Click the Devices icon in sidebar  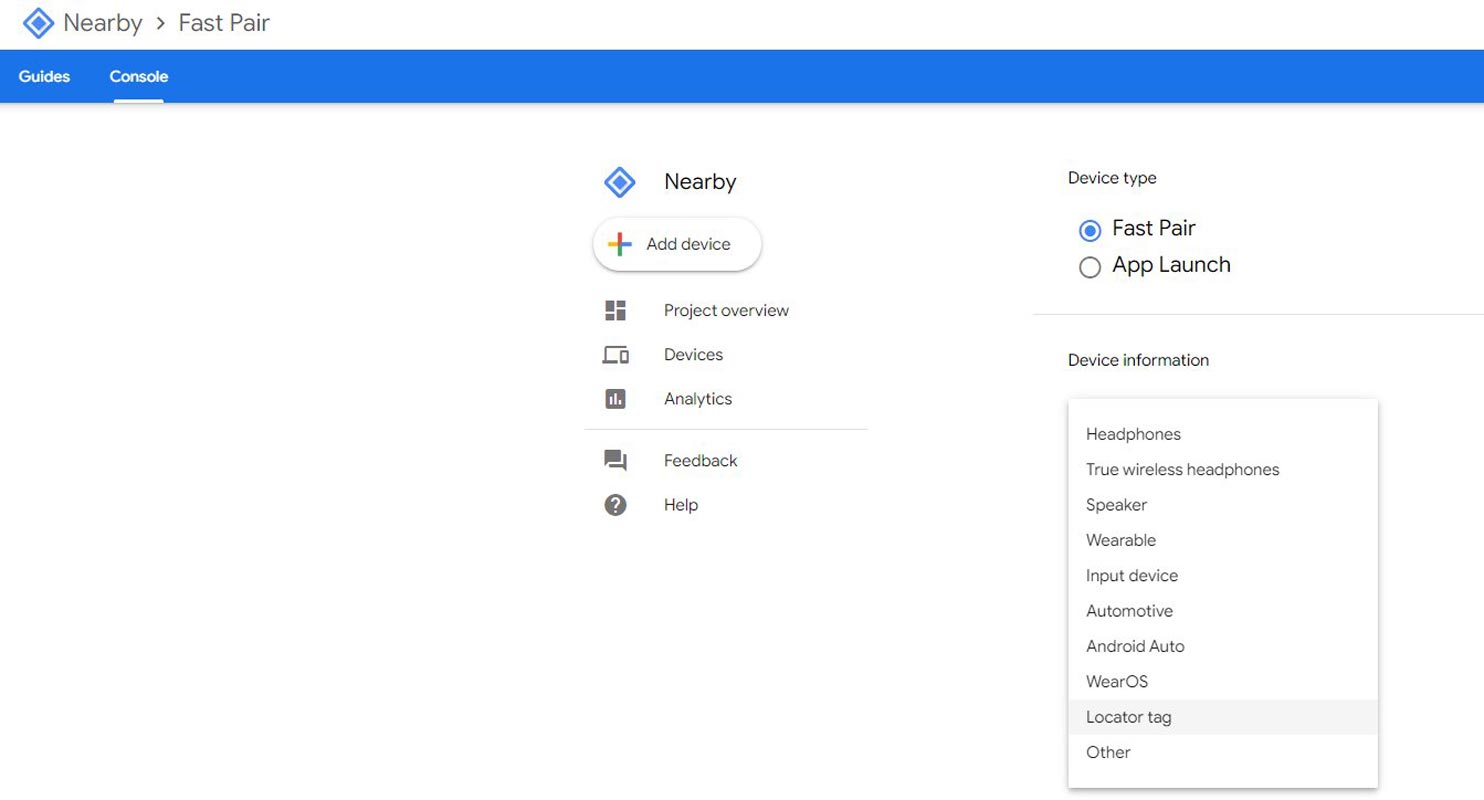[616, 355]
